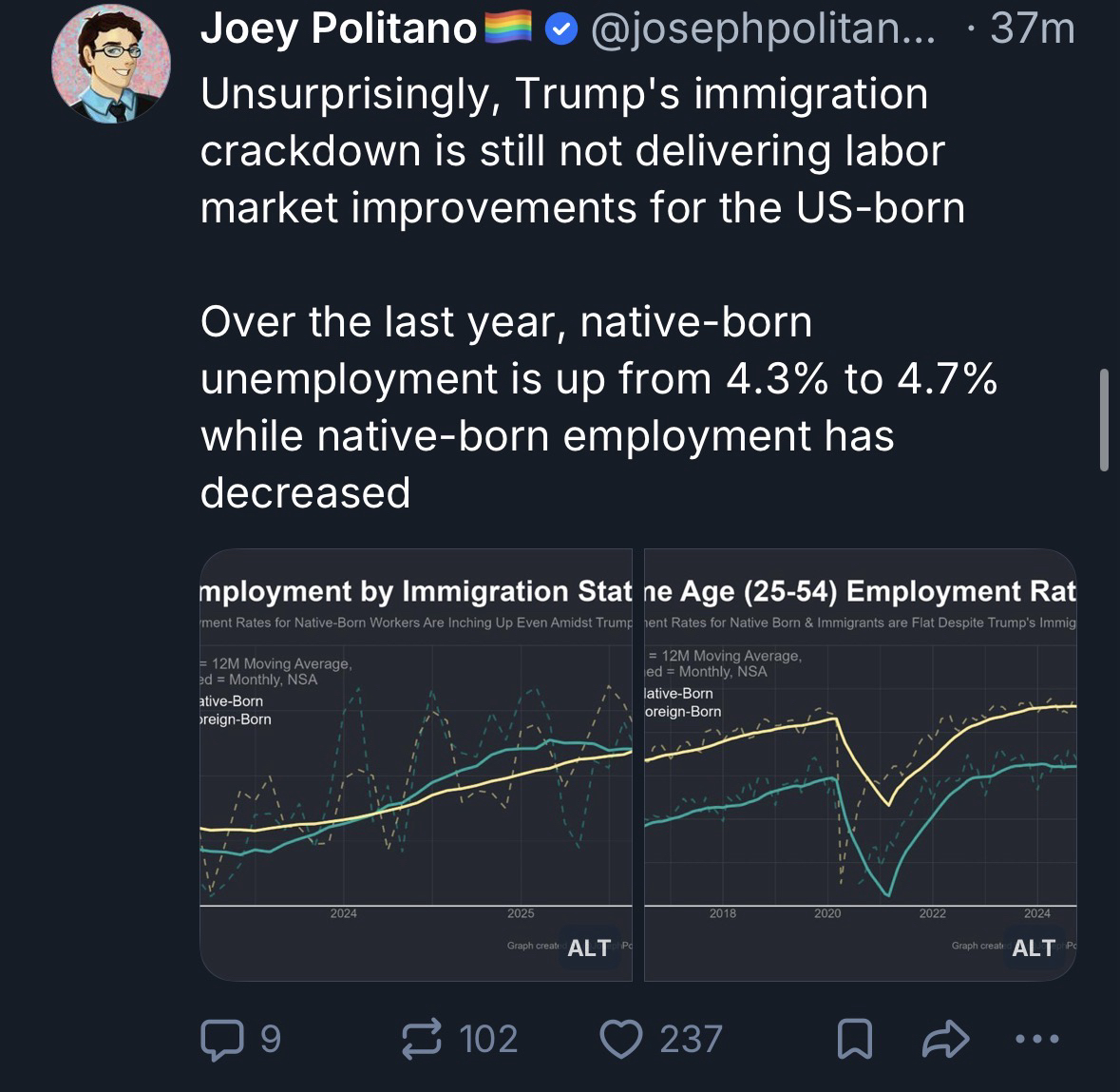Image resolution: width=1120 pixels, height=1092 pixels.
Task: Click the repost arrows icon
Action: (423, 1039)
